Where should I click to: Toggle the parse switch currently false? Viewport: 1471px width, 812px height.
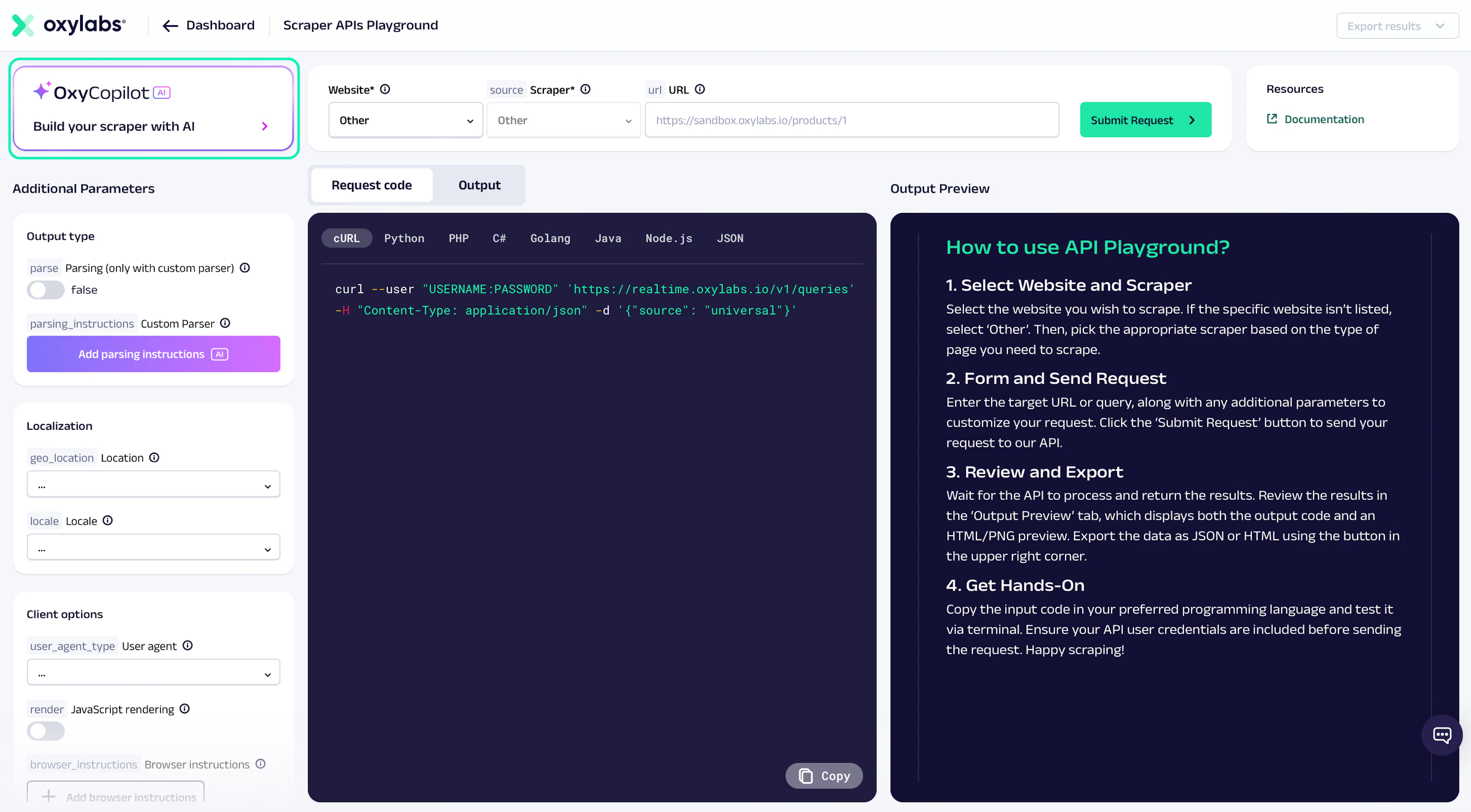point(46,290)
